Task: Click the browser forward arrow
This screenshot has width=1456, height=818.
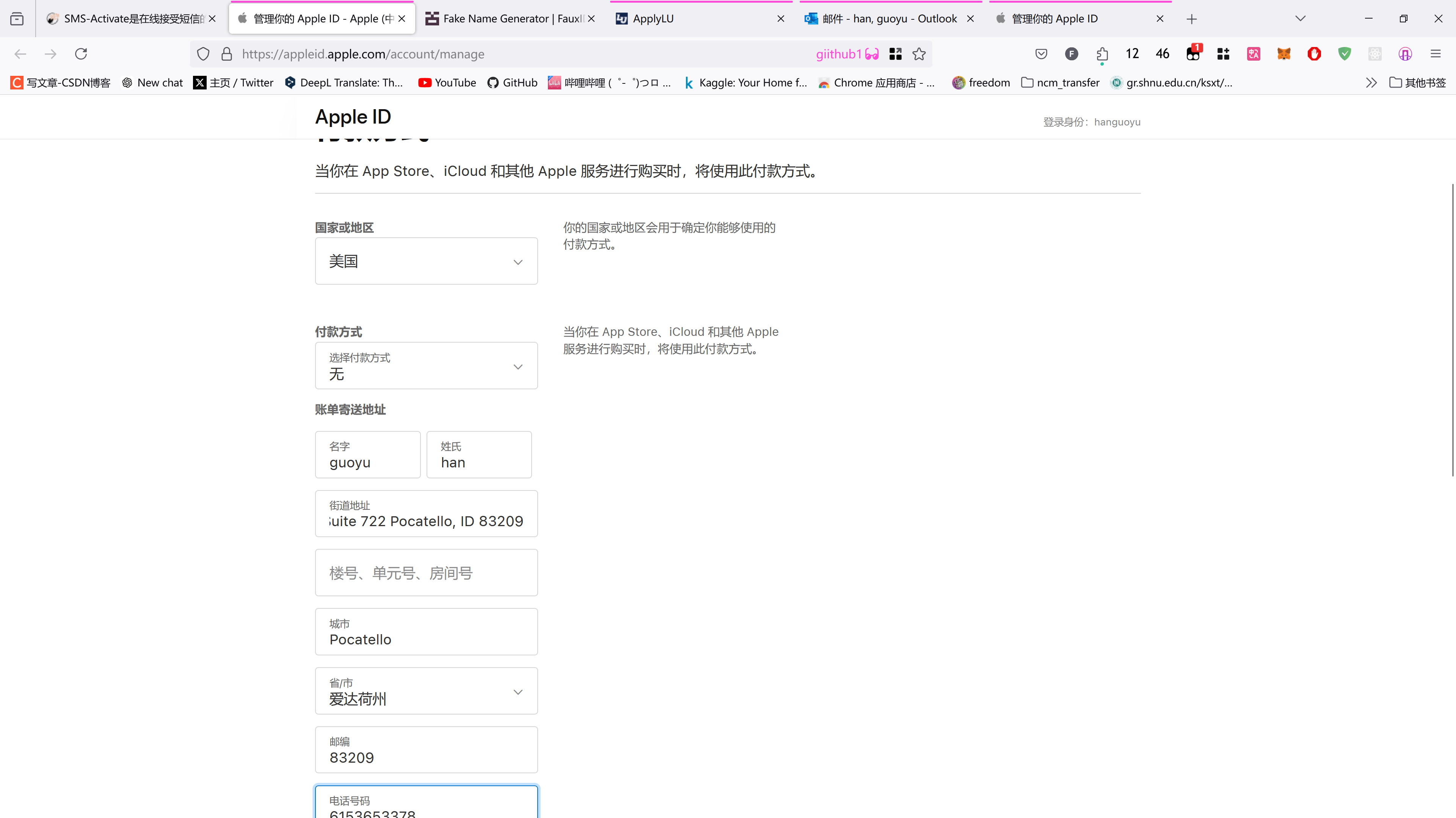Action: click(x=50, y=54)
